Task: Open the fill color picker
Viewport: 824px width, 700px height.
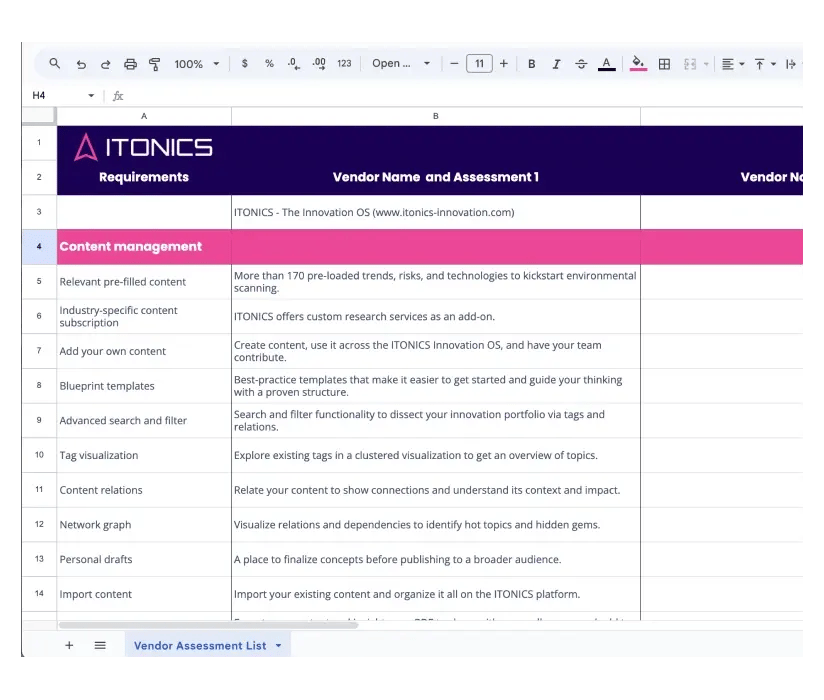Action: click(x=638, y=64)
